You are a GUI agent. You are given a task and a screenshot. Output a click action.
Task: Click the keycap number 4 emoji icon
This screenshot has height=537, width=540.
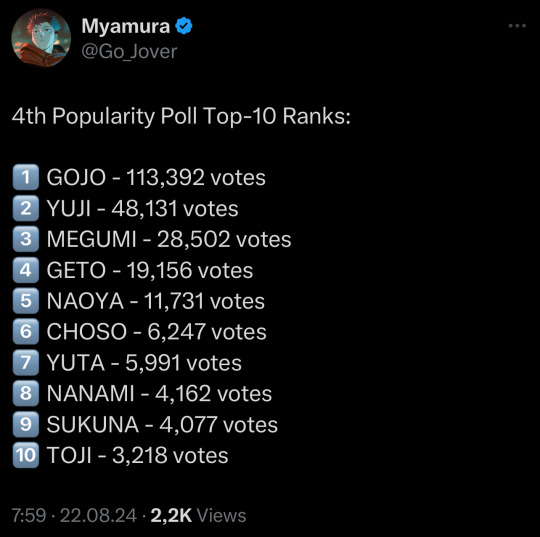point(26,270)
